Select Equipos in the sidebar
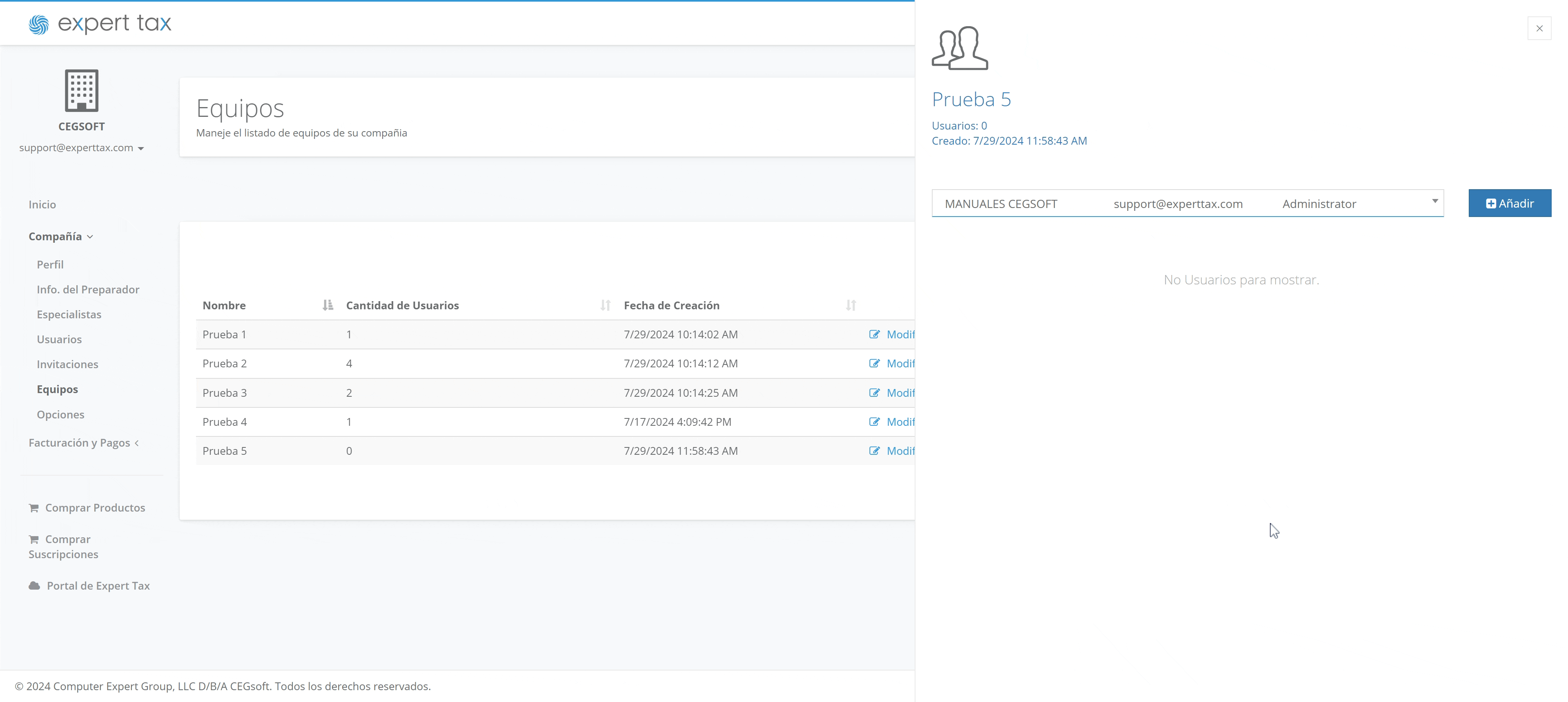This screenshot has height=702, width=1568. (x=57, y=389)
